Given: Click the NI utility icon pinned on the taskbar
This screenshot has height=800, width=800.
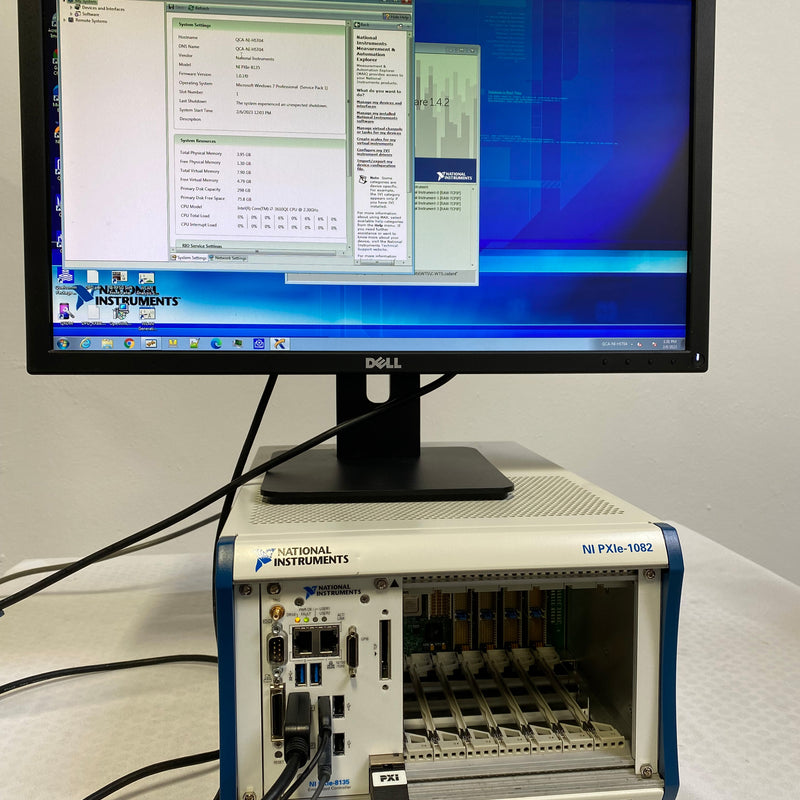Looking at the screenshot, I should coord(260,344).
